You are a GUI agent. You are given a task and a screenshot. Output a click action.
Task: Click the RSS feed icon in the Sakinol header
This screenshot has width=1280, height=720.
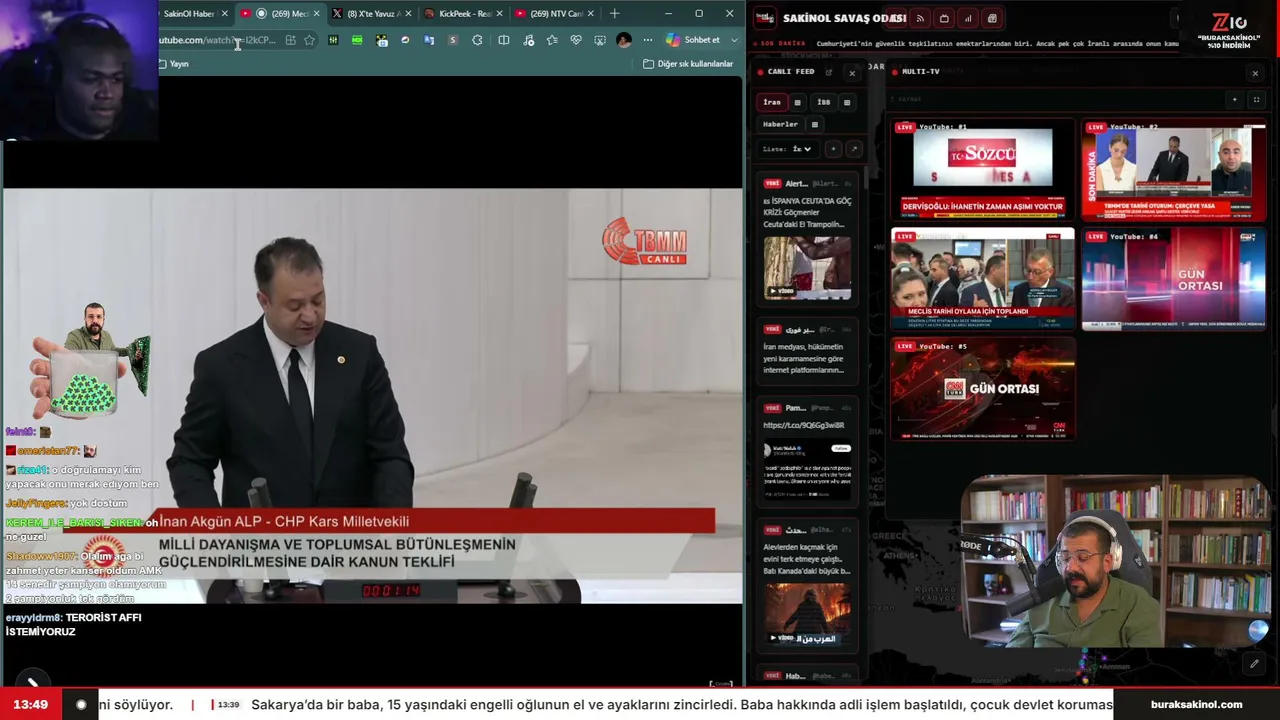point(919,18)
